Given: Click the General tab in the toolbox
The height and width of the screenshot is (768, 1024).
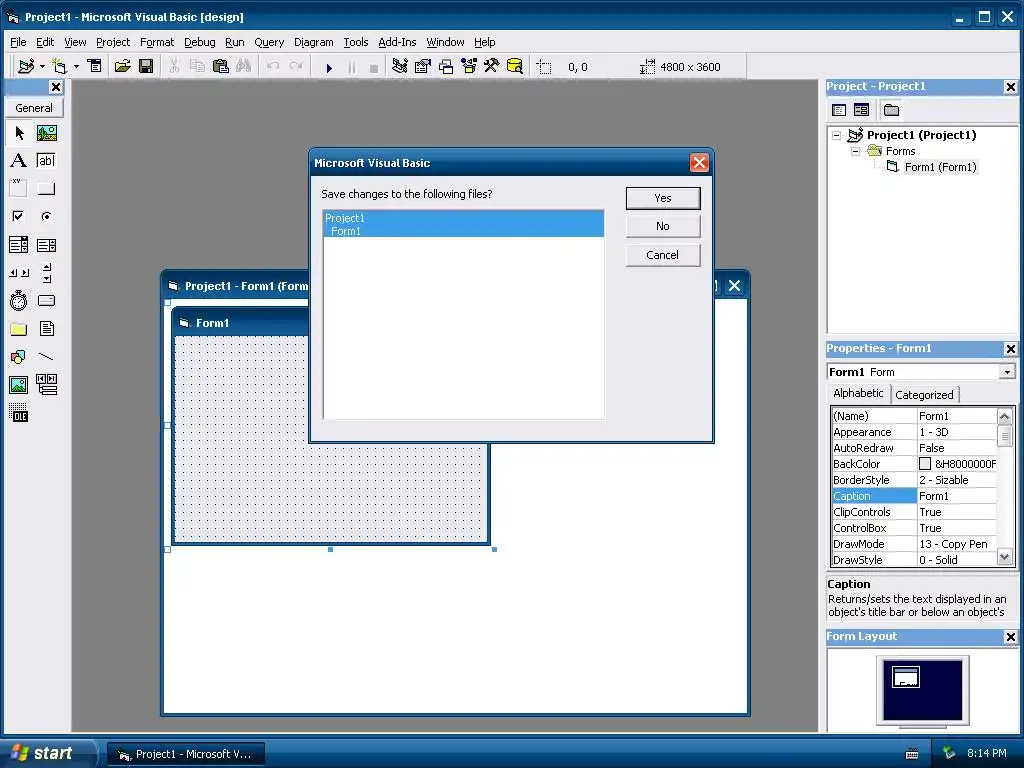Looking at the screenshot, I should (x=34, y=108).
